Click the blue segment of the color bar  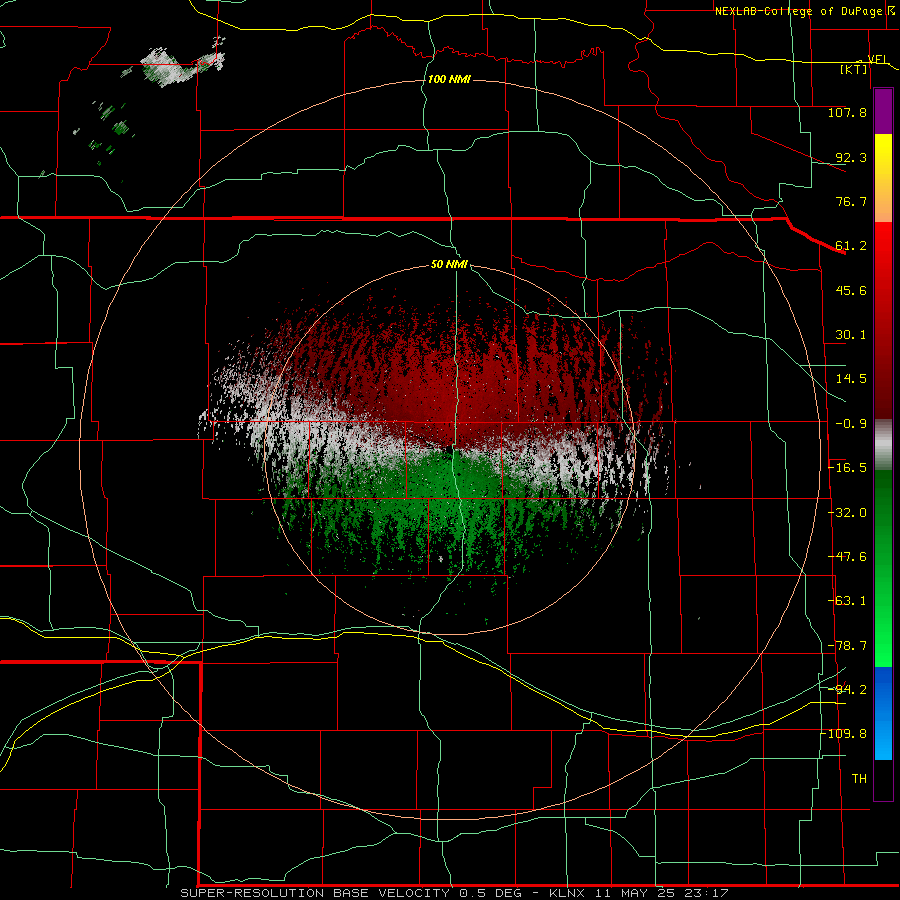pyautogui.click(x=883, y=713)
